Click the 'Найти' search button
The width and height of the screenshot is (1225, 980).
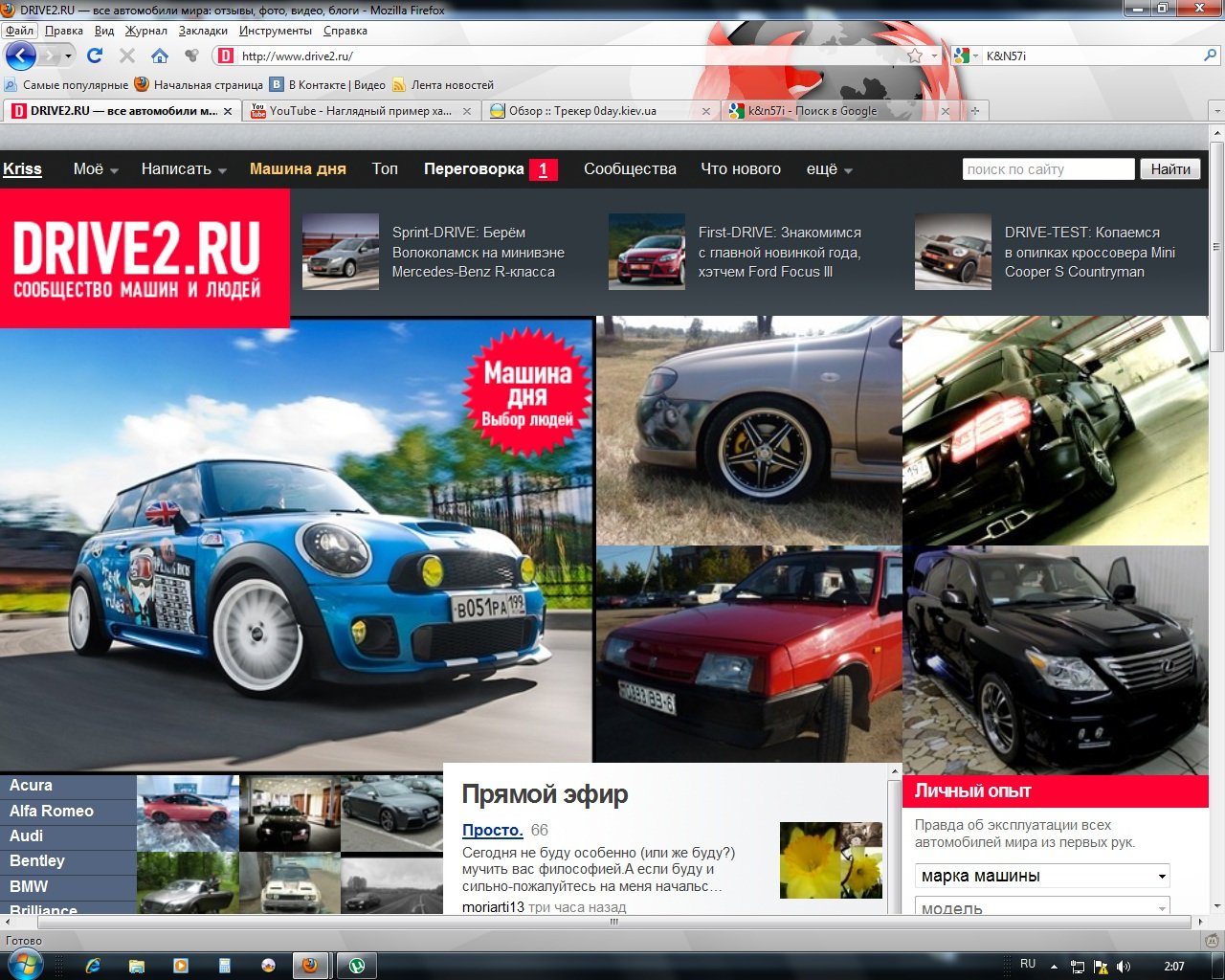pyautogui.click(x=1170, y=169)
